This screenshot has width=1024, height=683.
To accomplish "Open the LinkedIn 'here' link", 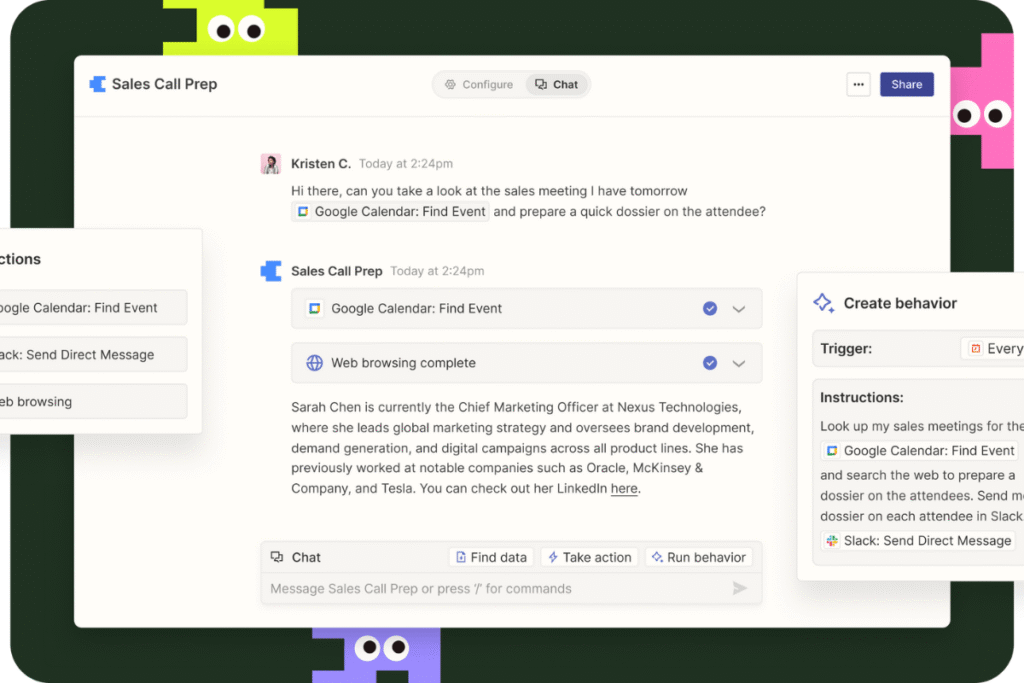I will point(624,488).
